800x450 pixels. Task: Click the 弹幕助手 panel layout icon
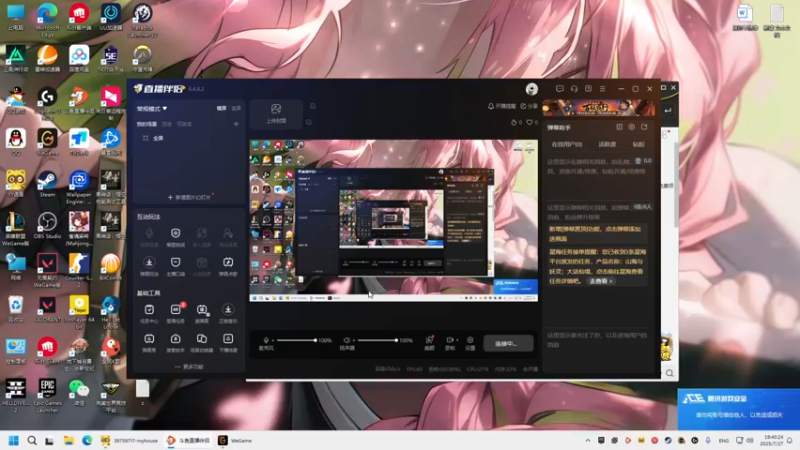coord(619,127)
